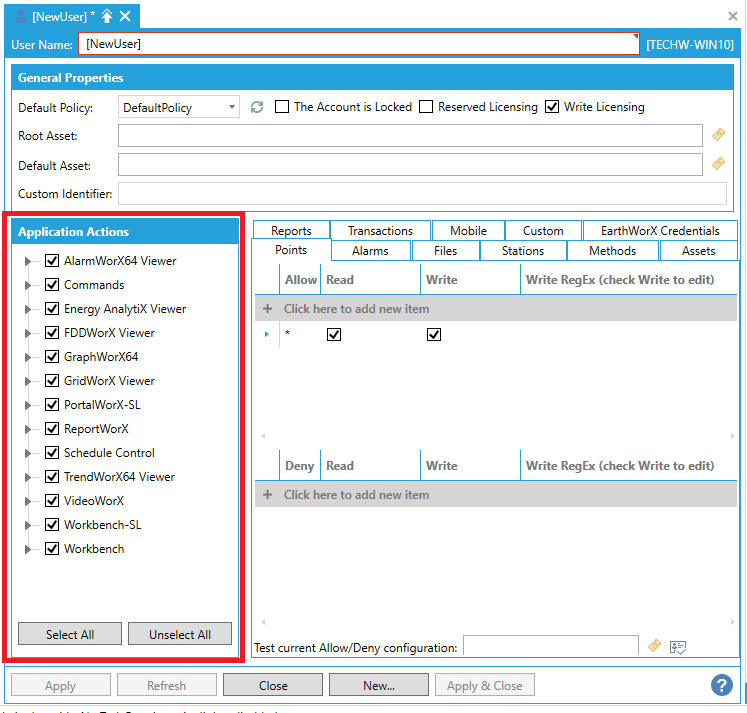Expand the PortalWorX-SL tree node
The width and height of the screenshot is (747, 713).
point(28,405)
